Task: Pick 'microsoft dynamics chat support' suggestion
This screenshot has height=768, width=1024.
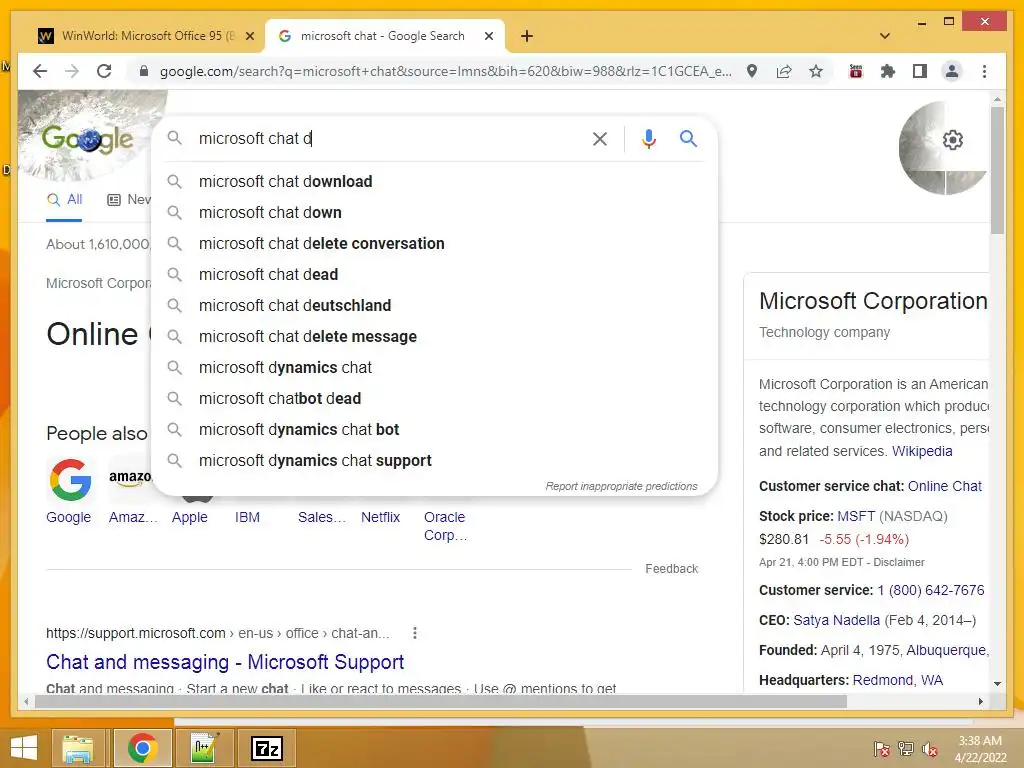Action: (434, 460)
